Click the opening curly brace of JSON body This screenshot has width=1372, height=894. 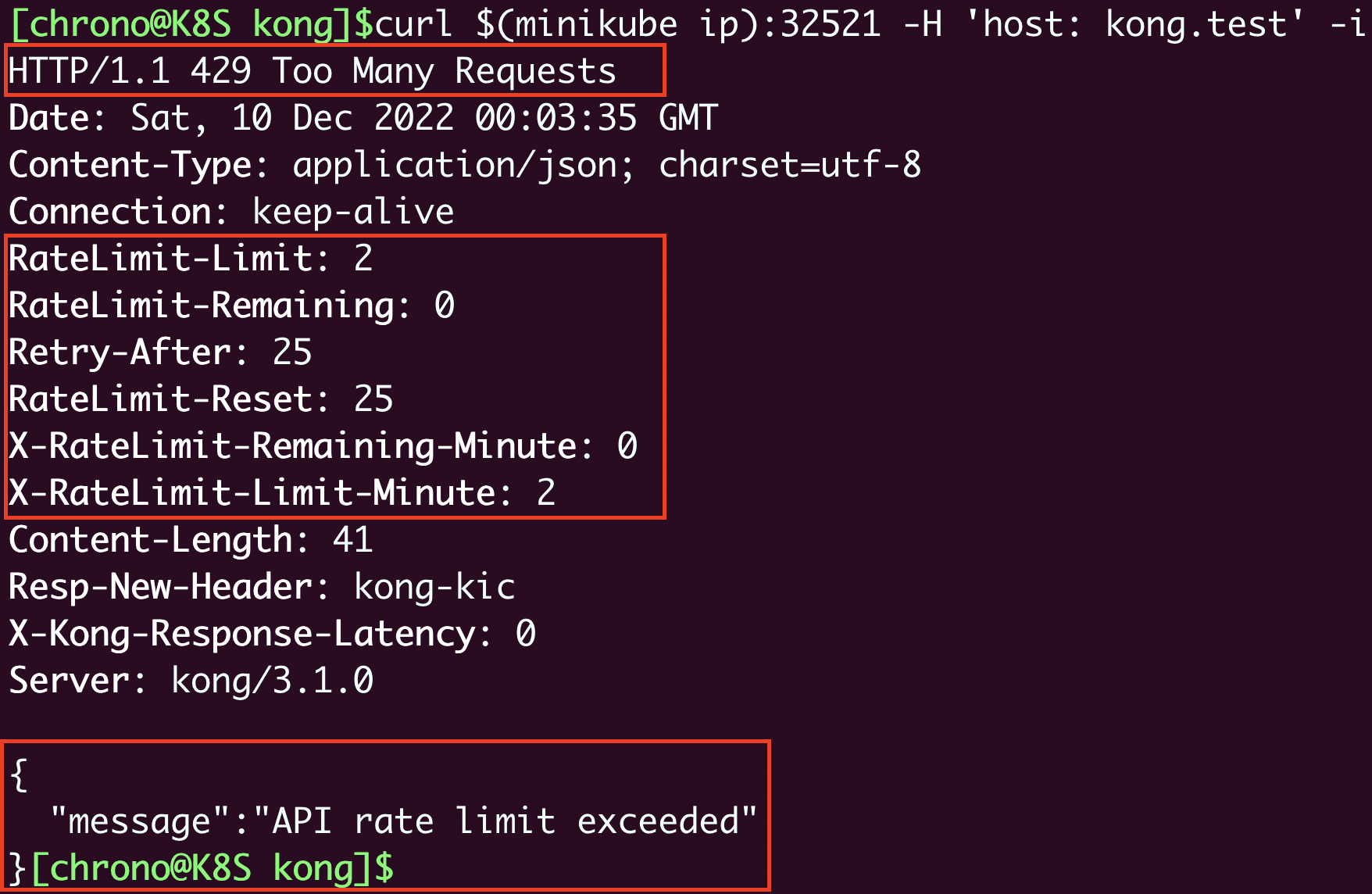[19, 775]
